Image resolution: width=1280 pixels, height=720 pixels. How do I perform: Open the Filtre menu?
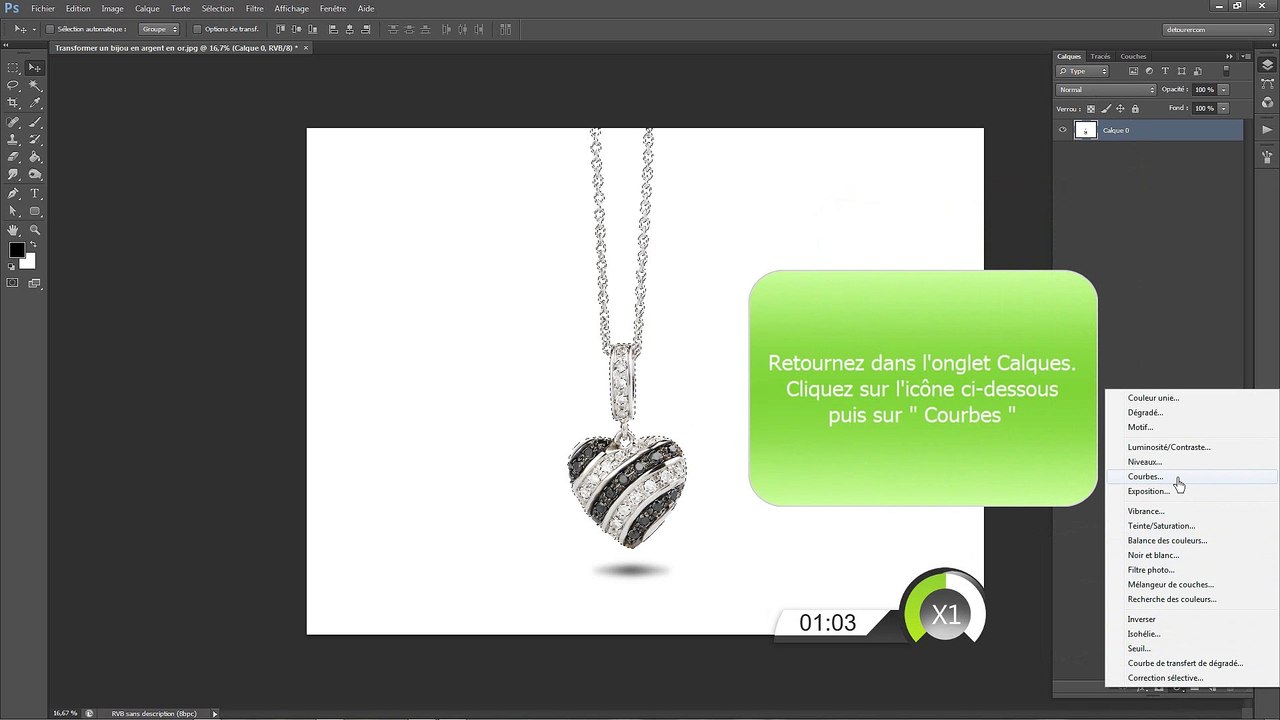254,8
